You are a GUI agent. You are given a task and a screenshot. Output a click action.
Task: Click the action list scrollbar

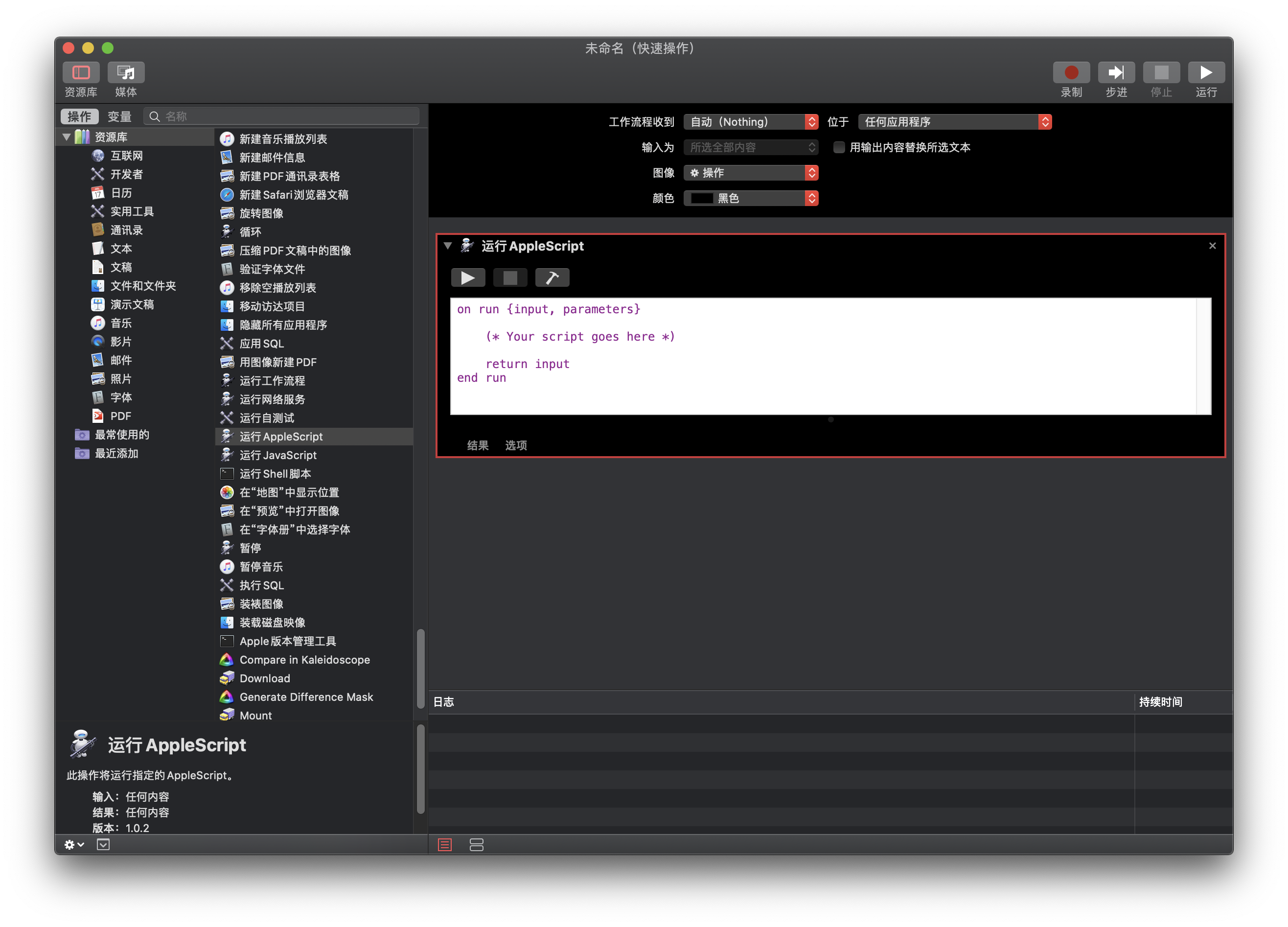(421, 668)
